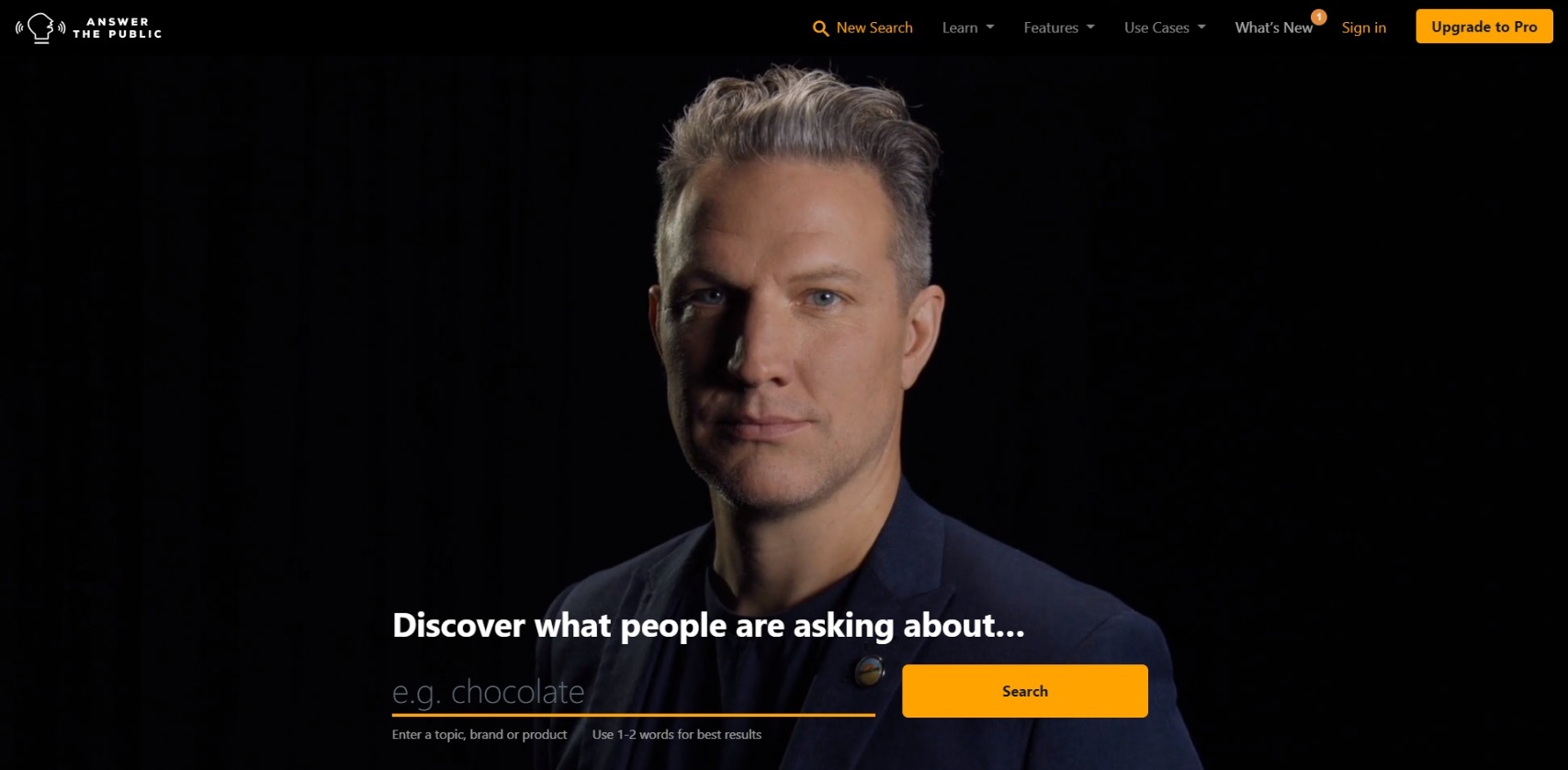Image resolution: width=1568 pixels, height=770 pixels.
Task: Click the lapel pin on the man's jacket
Action: pos(869,673)
